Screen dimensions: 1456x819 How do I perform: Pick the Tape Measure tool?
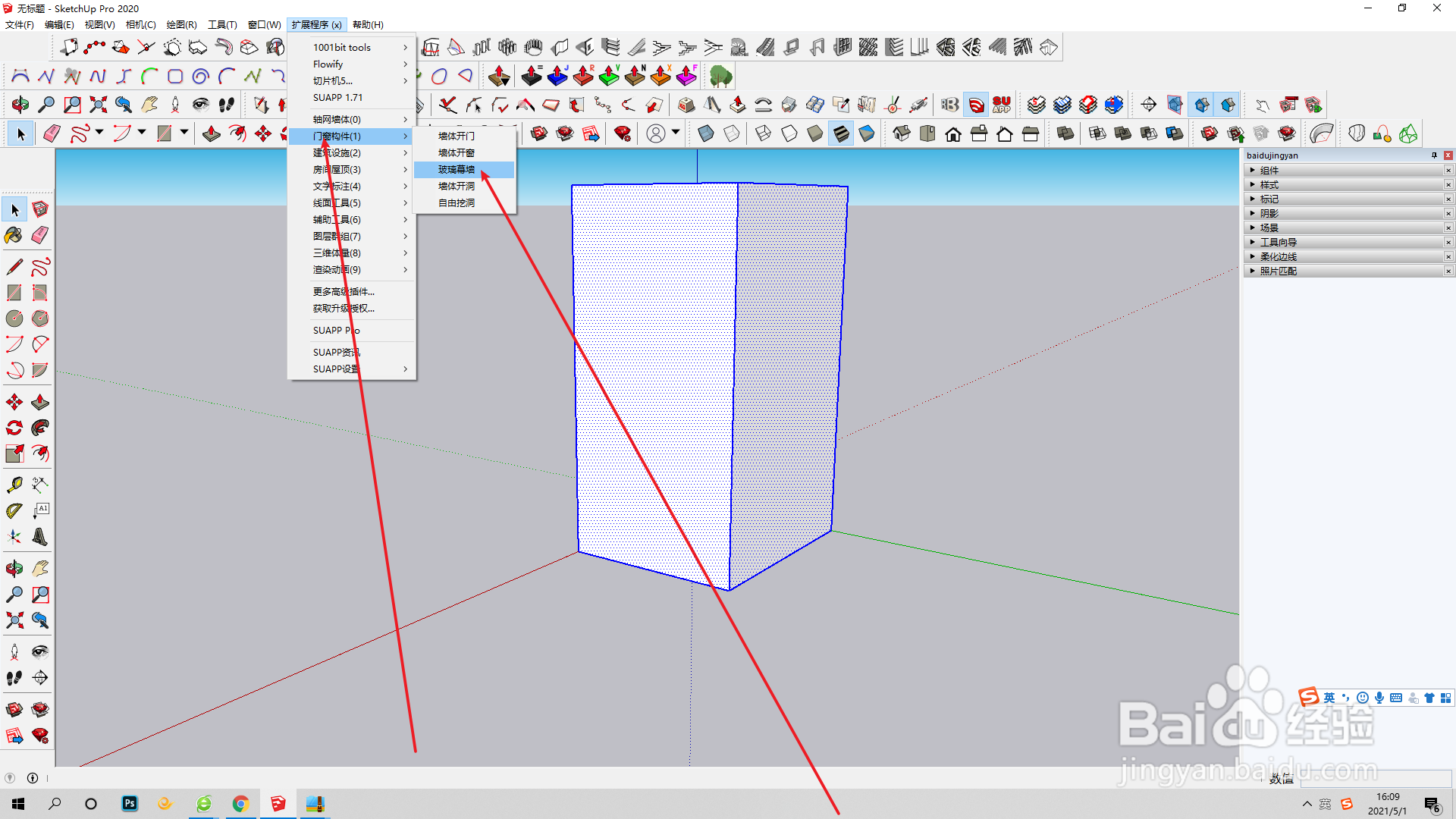(x=14, y=485)
